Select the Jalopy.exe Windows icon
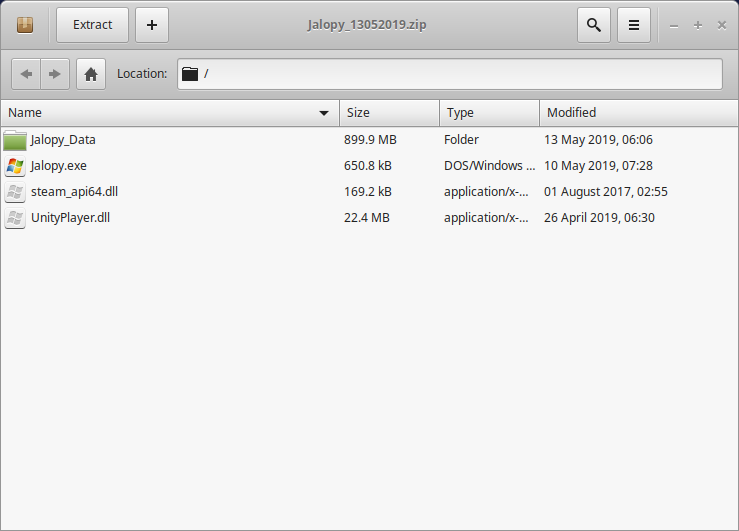This screenshot has height=531, width=739. click(15, 166)
